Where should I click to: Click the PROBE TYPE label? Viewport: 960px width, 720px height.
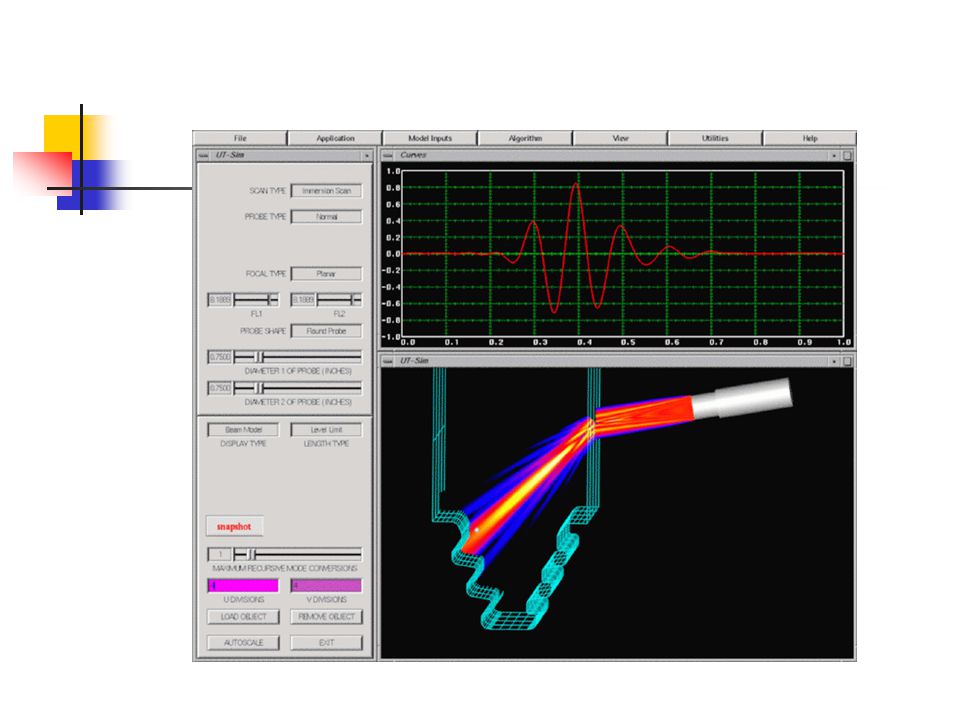coord(265,217)
